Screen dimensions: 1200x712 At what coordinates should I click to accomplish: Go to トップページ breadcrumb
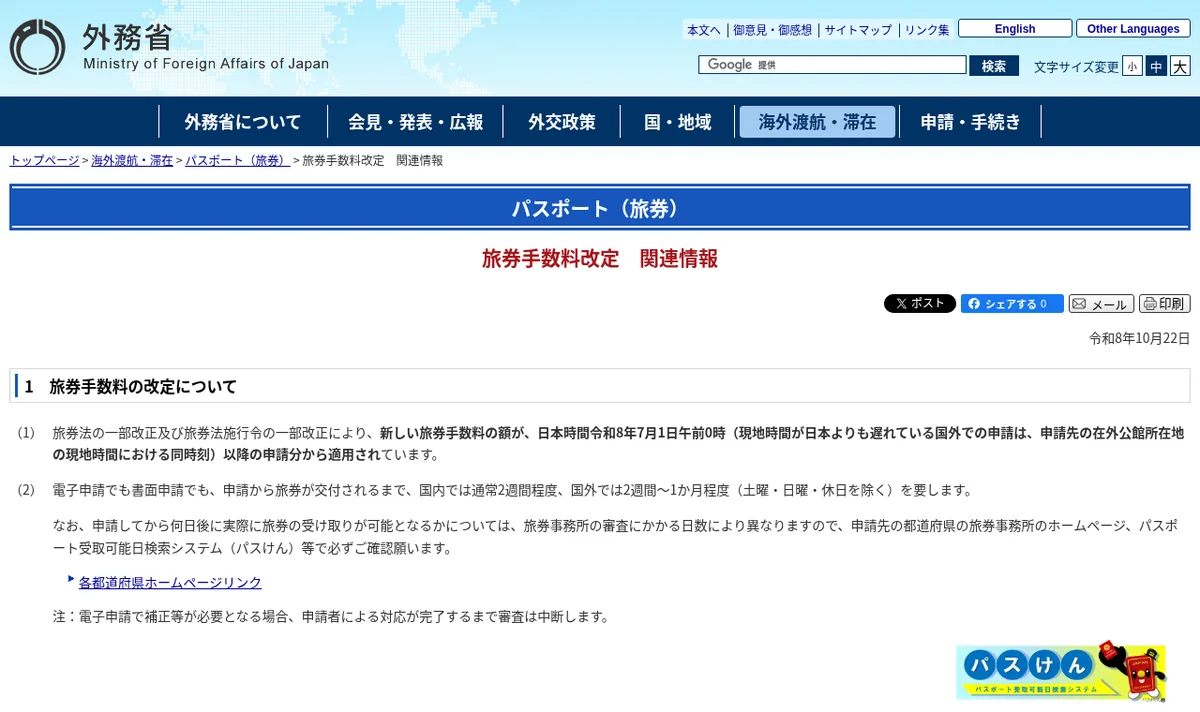coord(44,160)
